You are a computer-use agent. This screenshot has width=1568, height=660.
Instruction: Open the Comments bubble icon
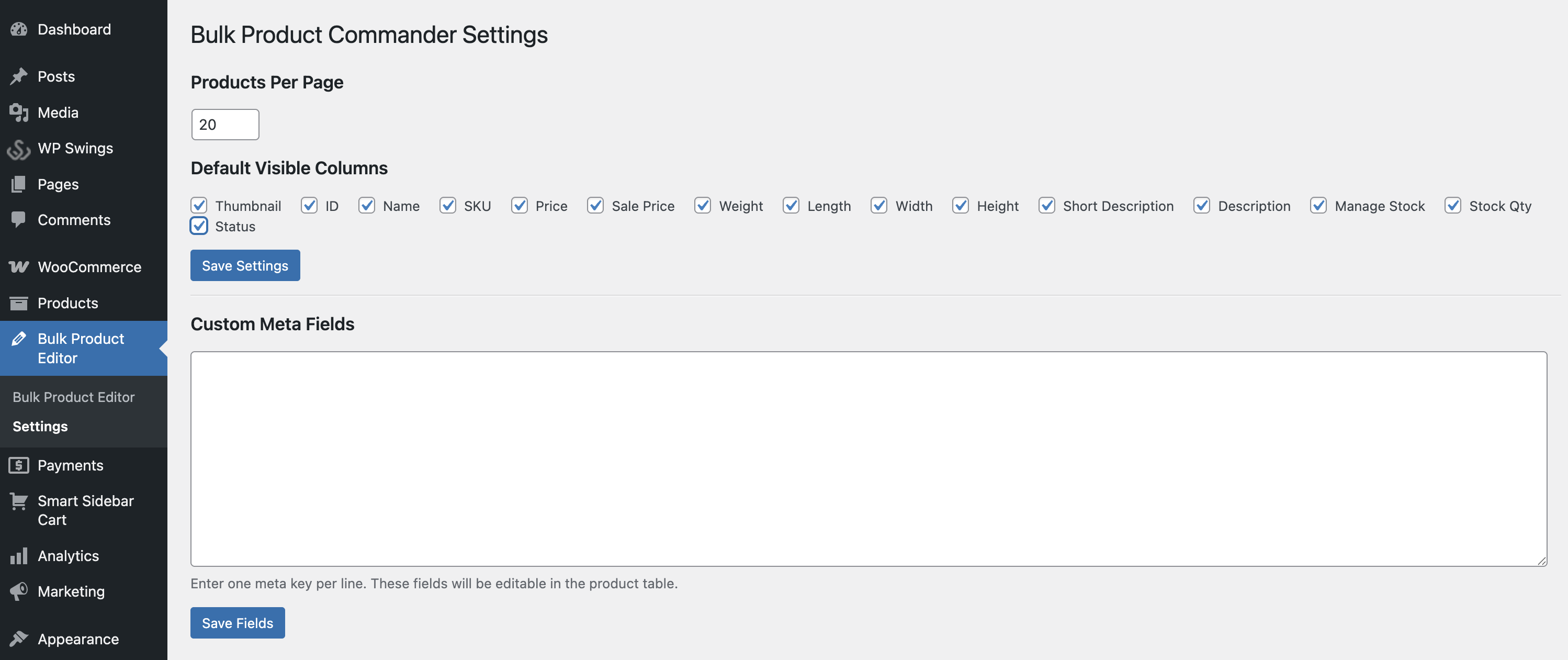tap(19, 220)
